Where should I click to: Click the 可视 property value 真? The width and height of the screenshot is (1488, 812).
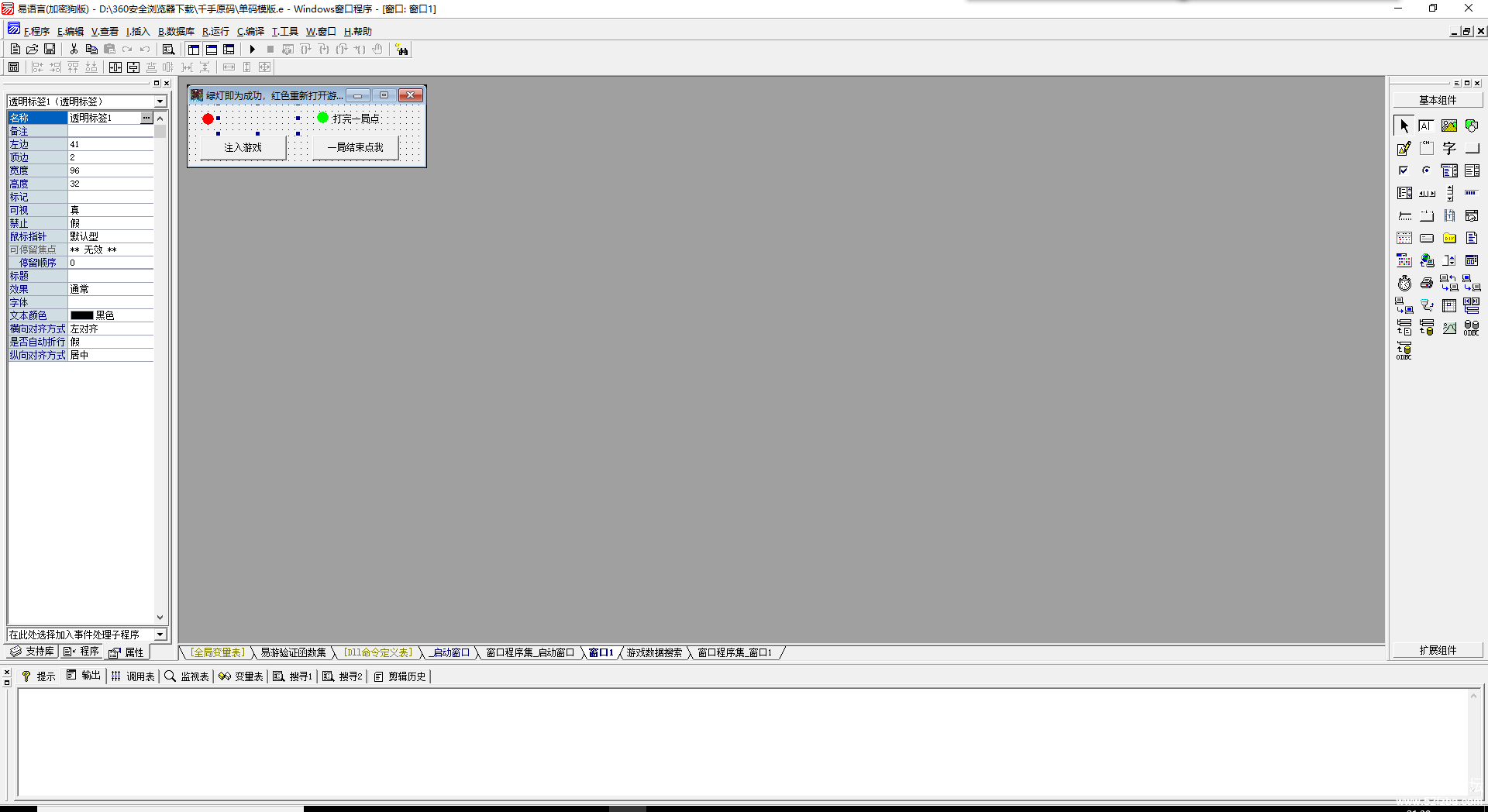pyautogui.click(x=110, y=210)
